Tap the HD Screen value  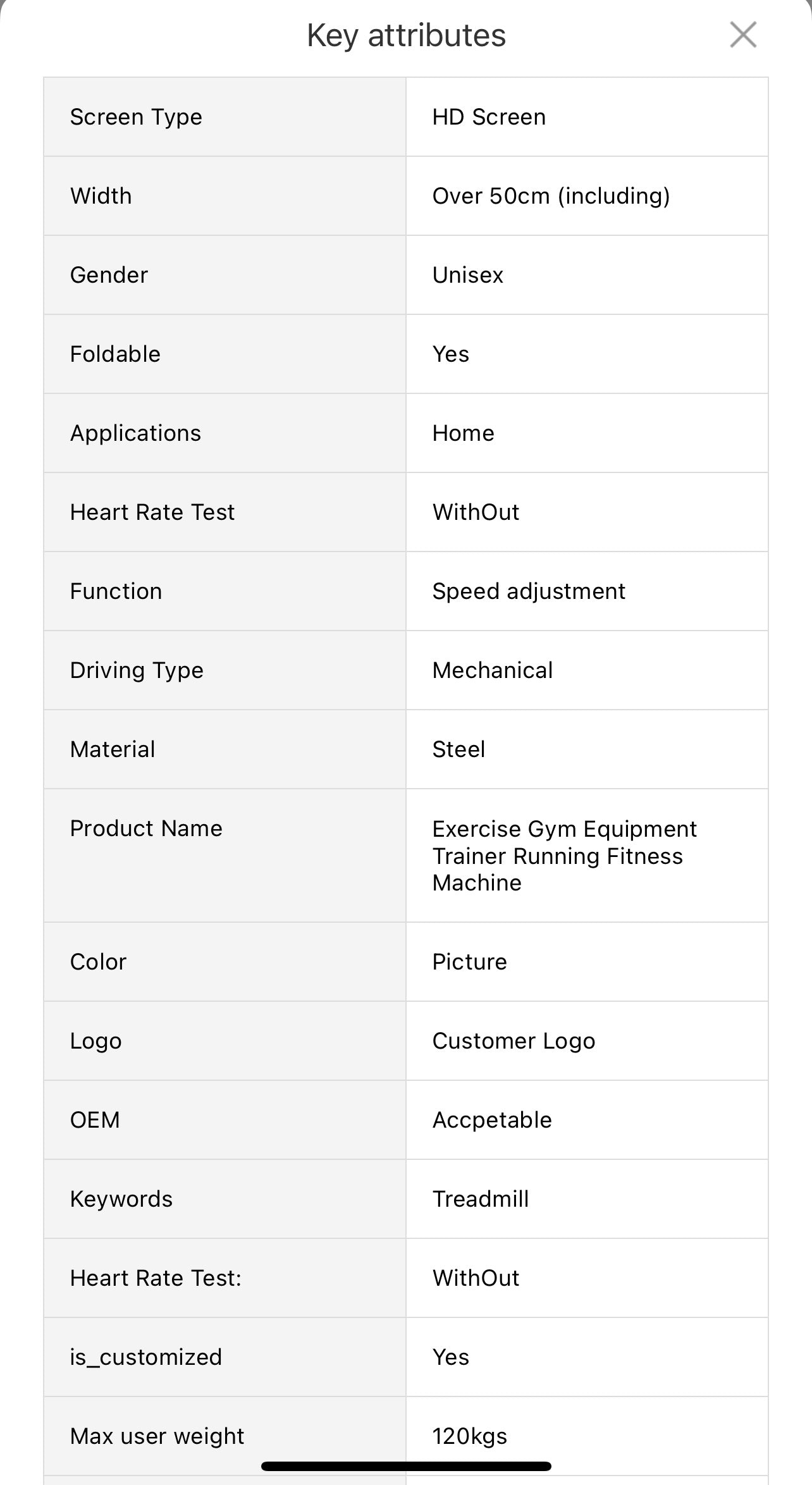(x=489, y=117)
